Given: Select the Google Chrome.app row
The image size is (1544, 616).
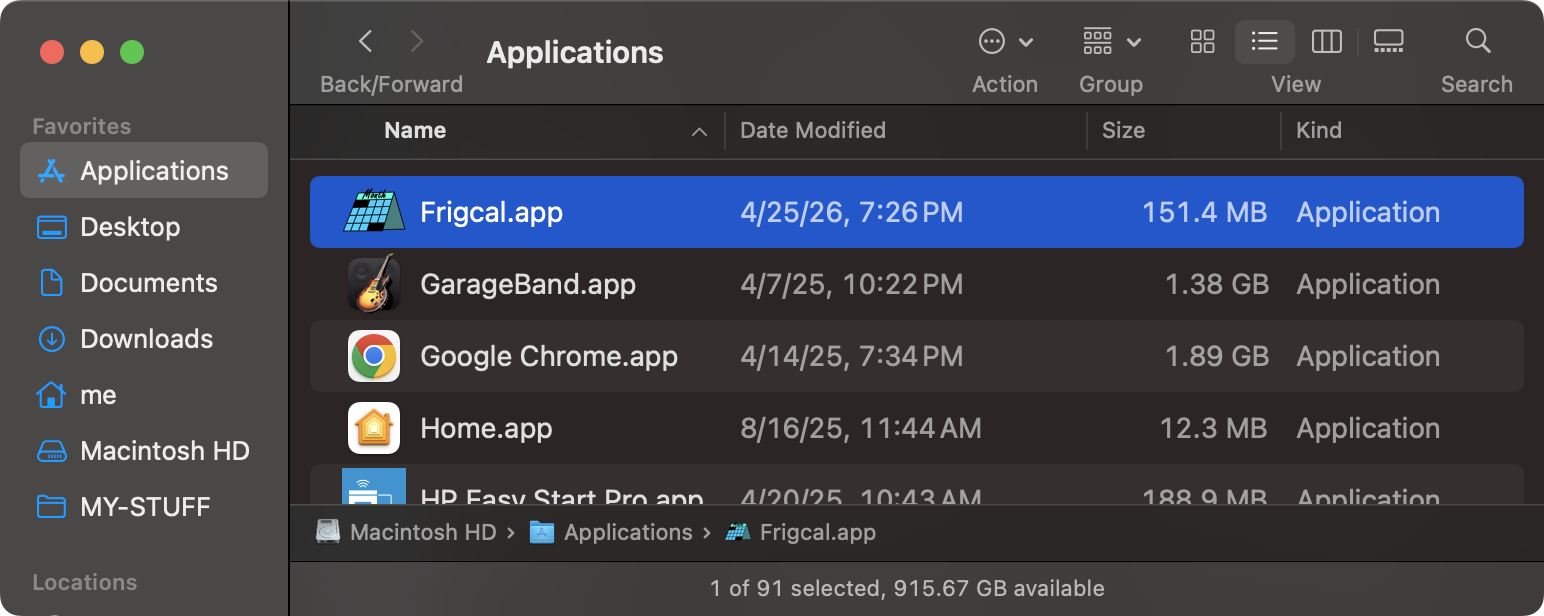Looking at the screenshot, I should pos(917,356).
